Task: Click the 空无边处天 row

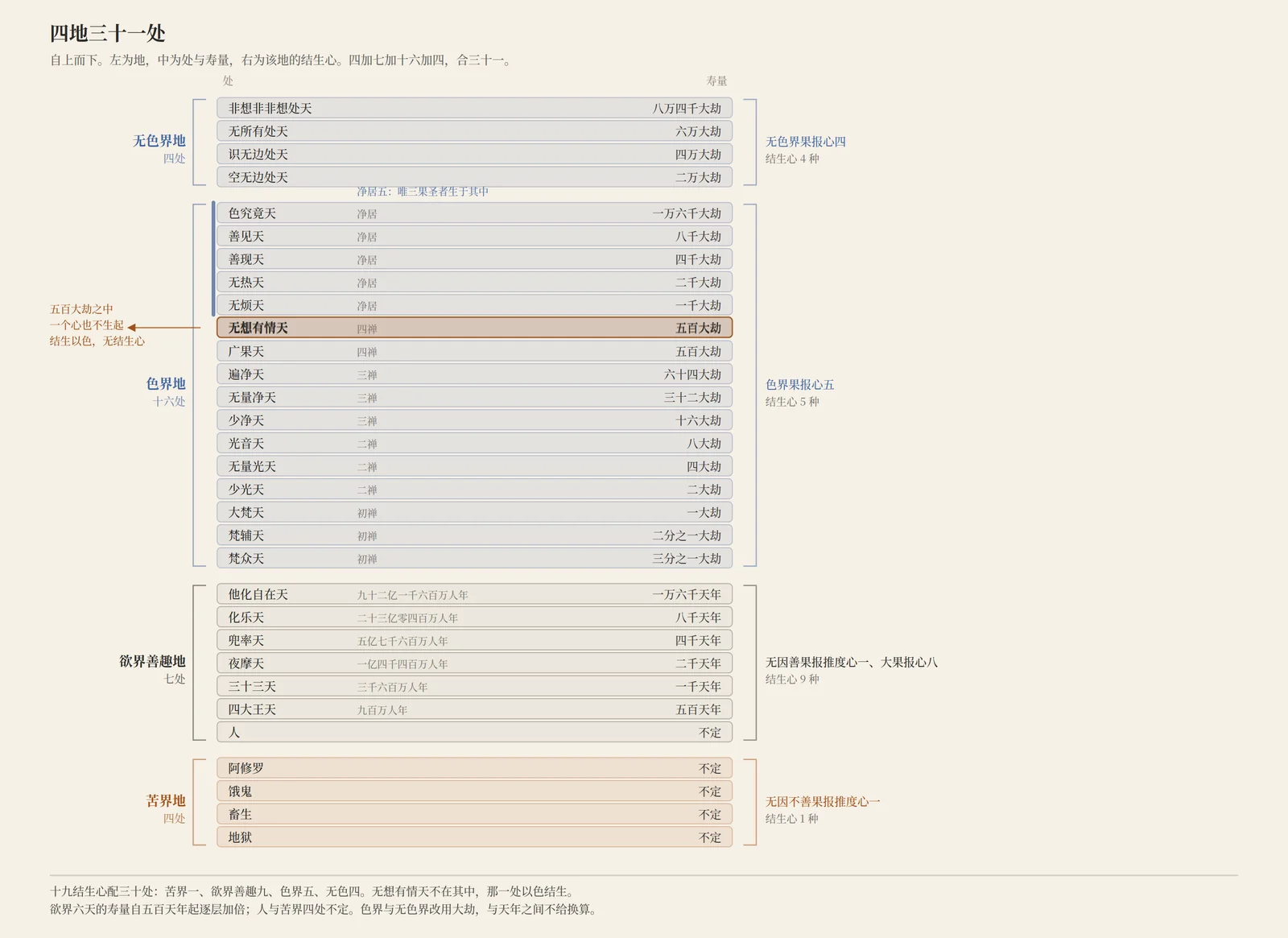Action: point(474,177)
